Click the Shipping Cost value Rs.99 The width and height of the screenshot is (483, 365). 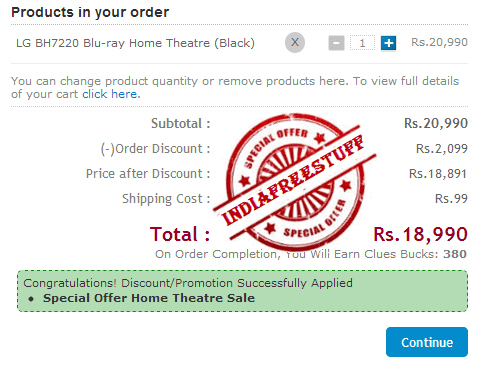pos(451,199)
